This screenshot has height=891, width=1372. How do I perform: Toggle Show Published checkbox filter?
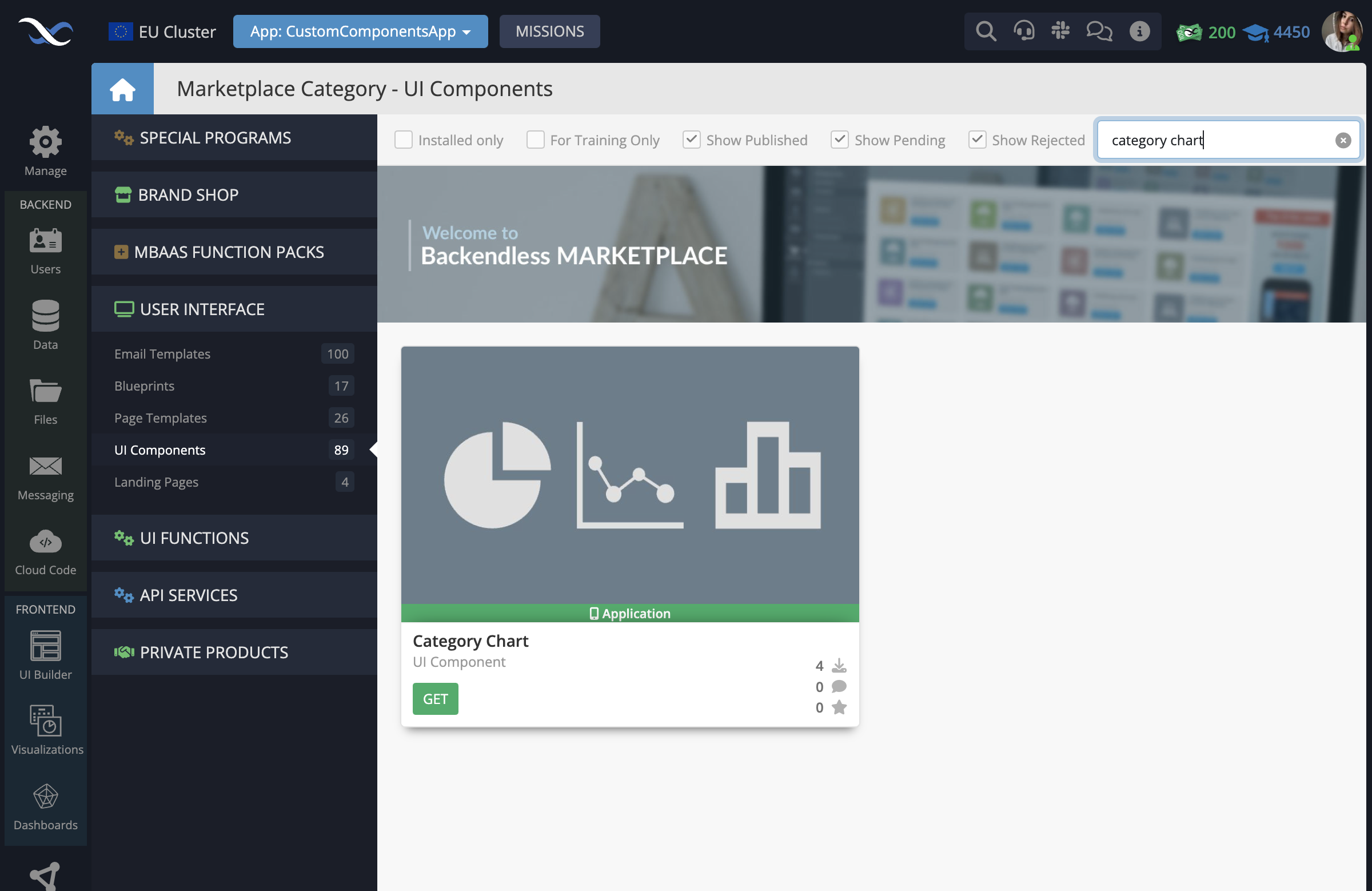point(691,139)
